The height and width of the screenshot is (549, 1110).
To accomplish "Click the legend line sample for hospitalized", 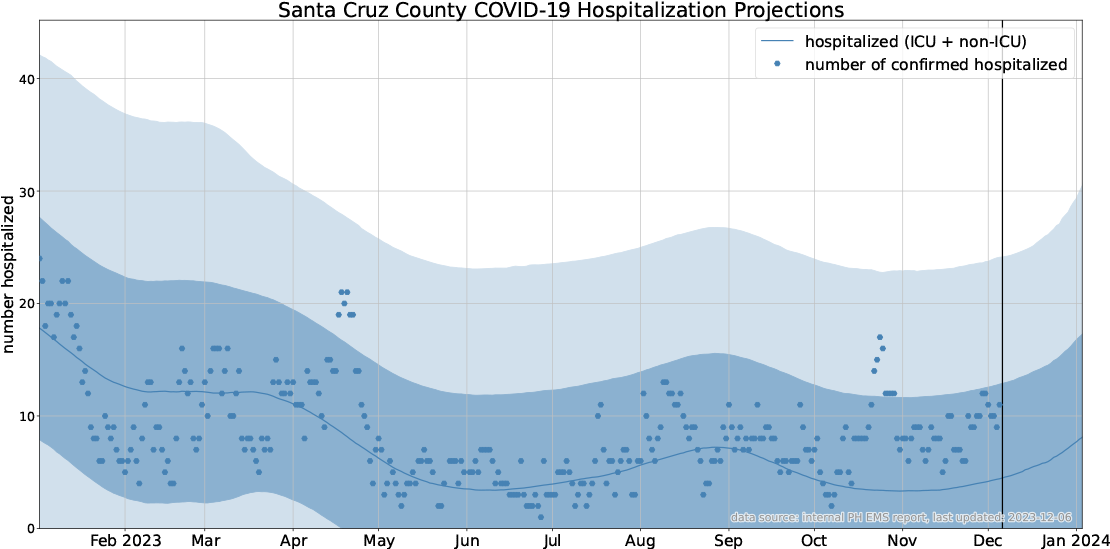I will 776,42.
